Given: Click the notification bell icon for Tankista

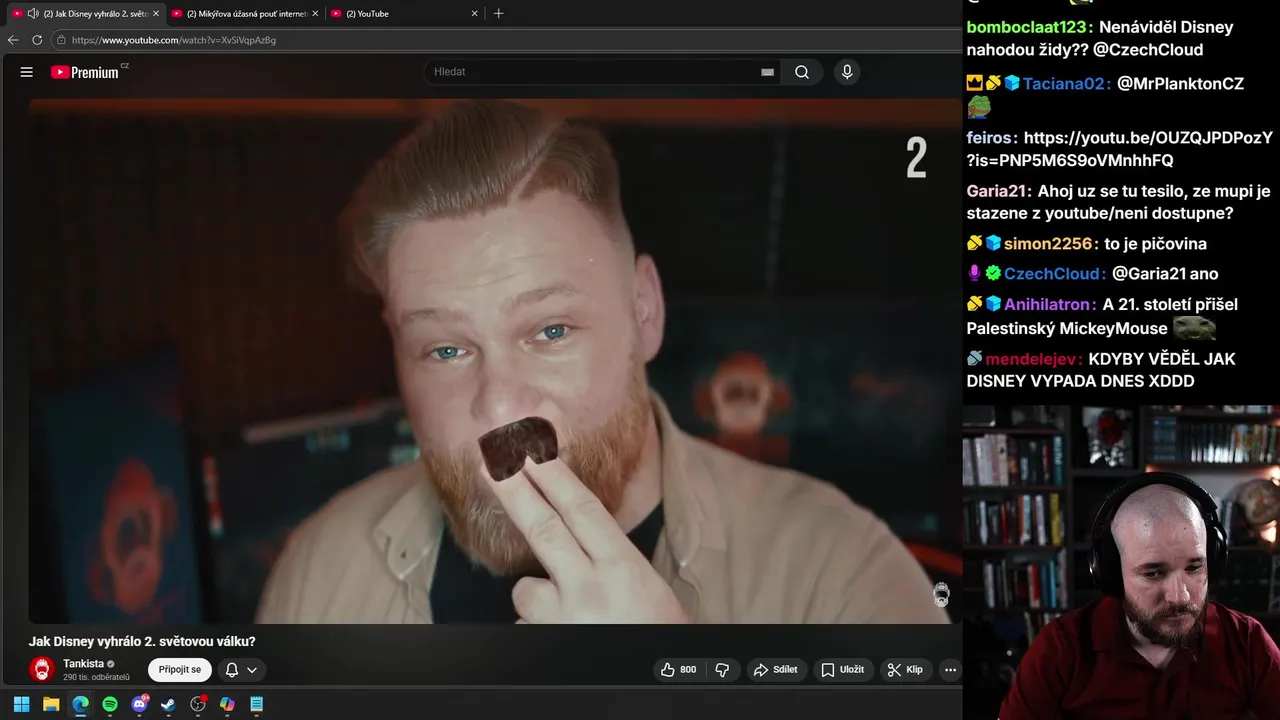Looking at the screenshot, I should coord(232,670).
